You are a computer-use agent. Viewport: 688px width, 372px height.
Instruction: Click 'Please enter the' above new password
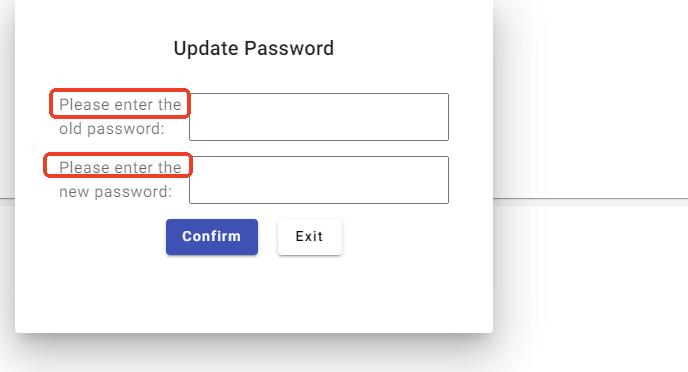pos(120,167)
